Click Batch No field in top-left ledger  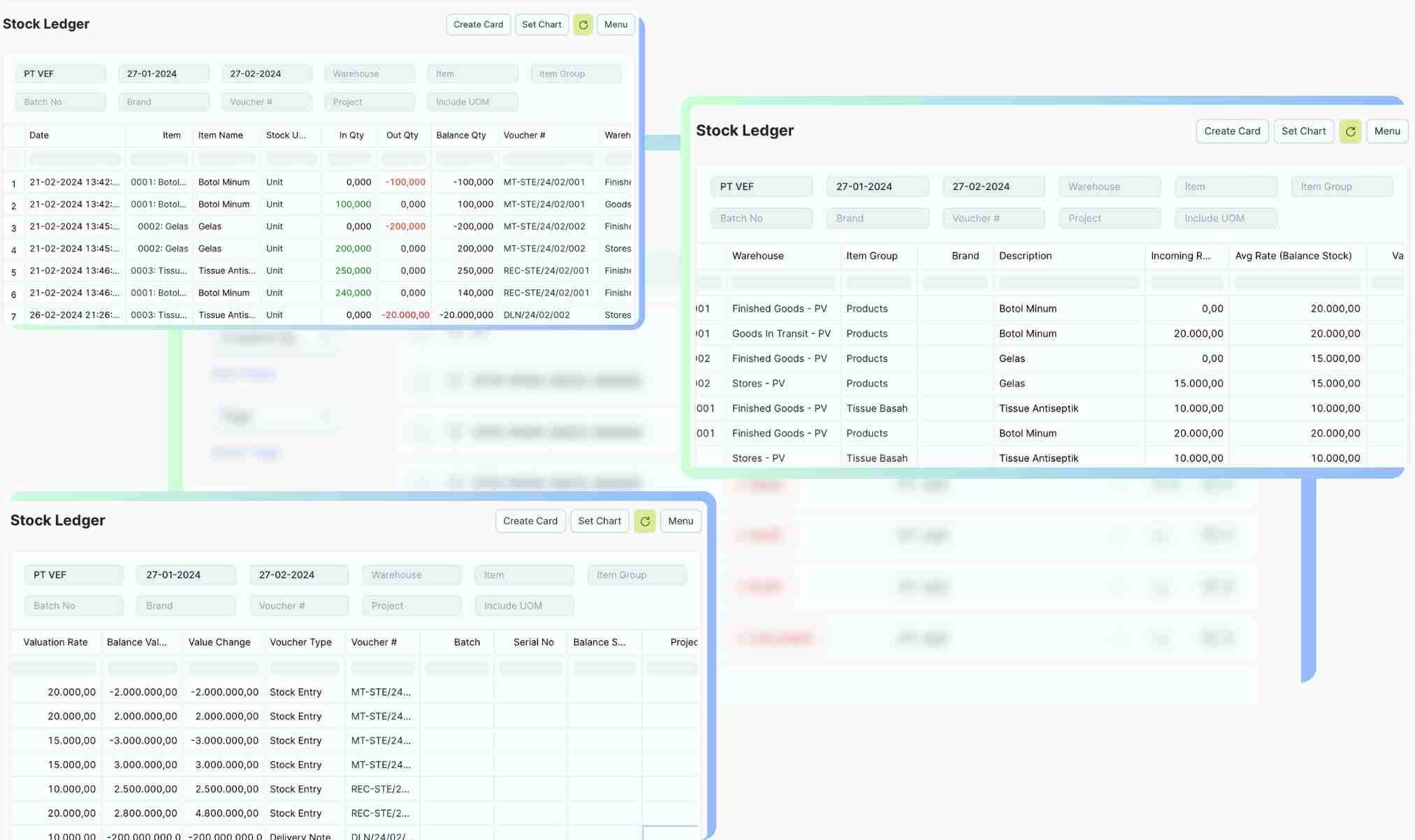pyautogui.click(x=60, y=102)
